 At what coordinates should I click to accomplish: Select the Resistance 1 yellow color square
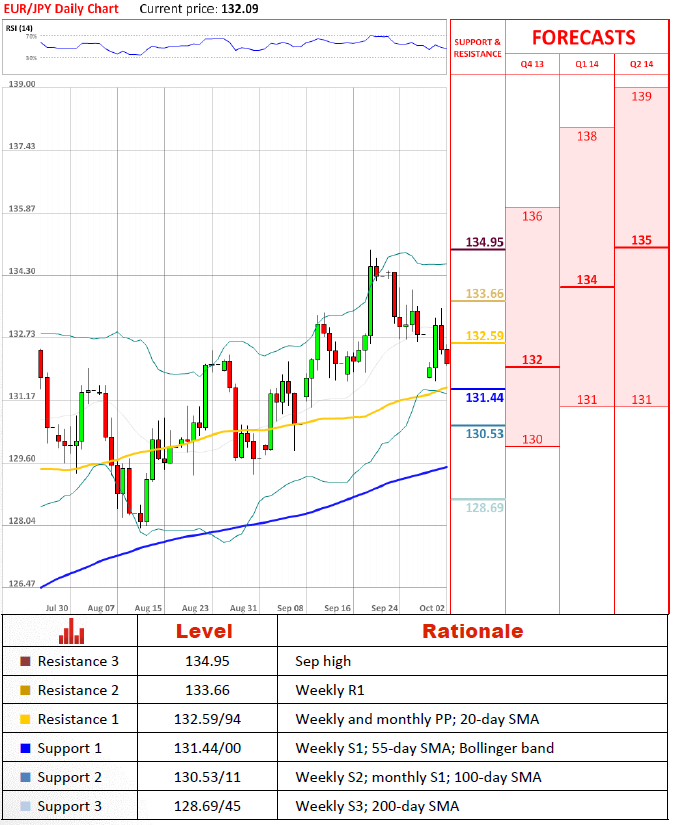[x=25, y=719]
